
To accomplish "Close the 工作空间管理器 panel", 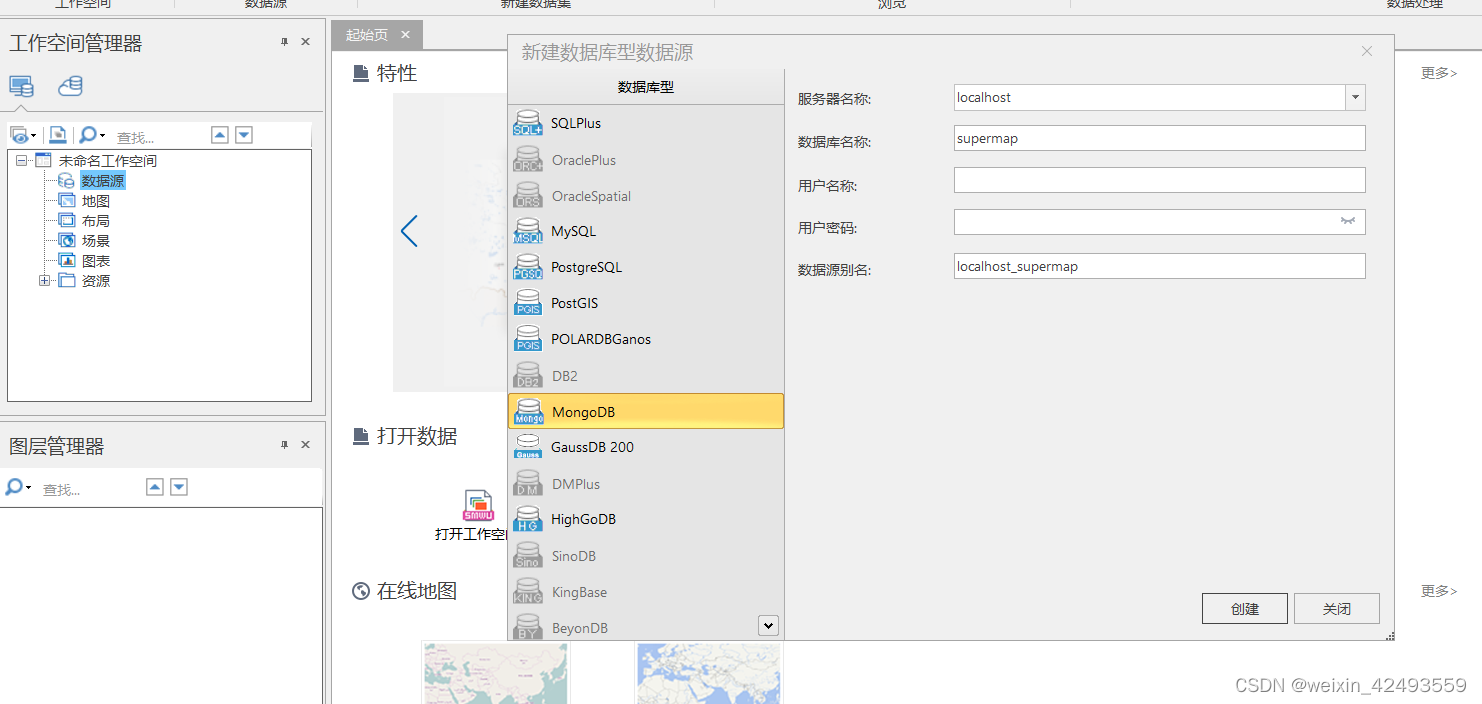I will (306, 42).
